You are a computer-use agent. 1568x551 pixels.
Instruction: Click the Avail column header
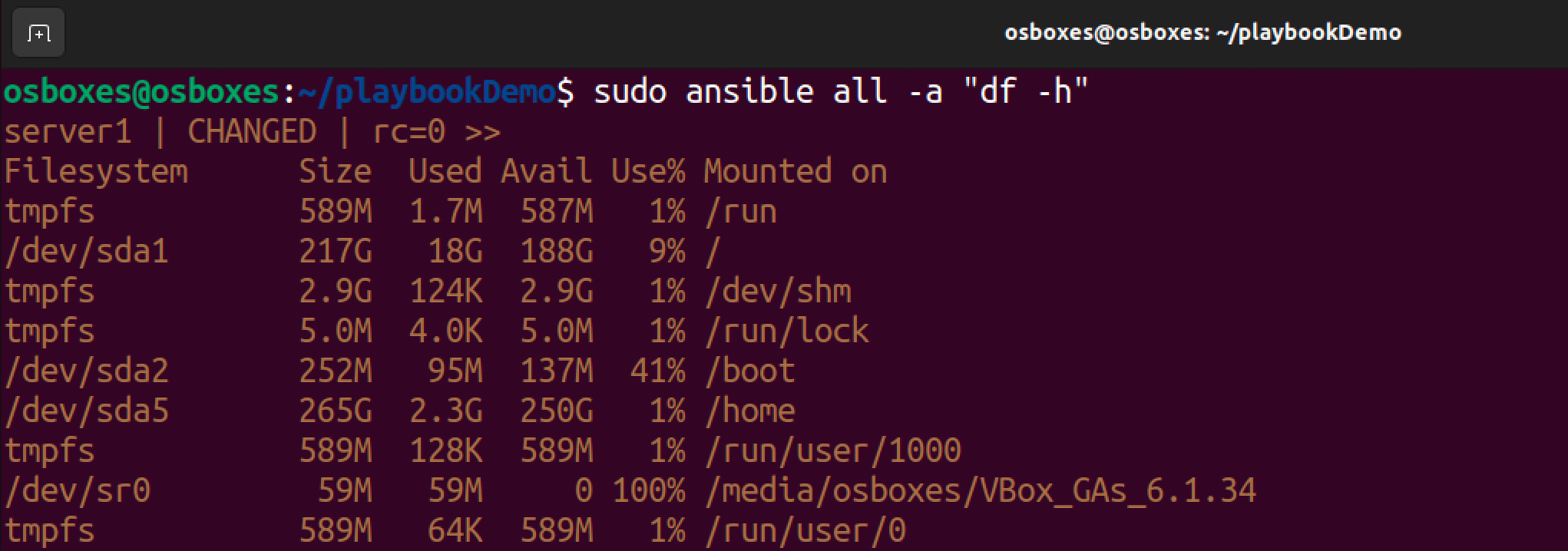546,172
